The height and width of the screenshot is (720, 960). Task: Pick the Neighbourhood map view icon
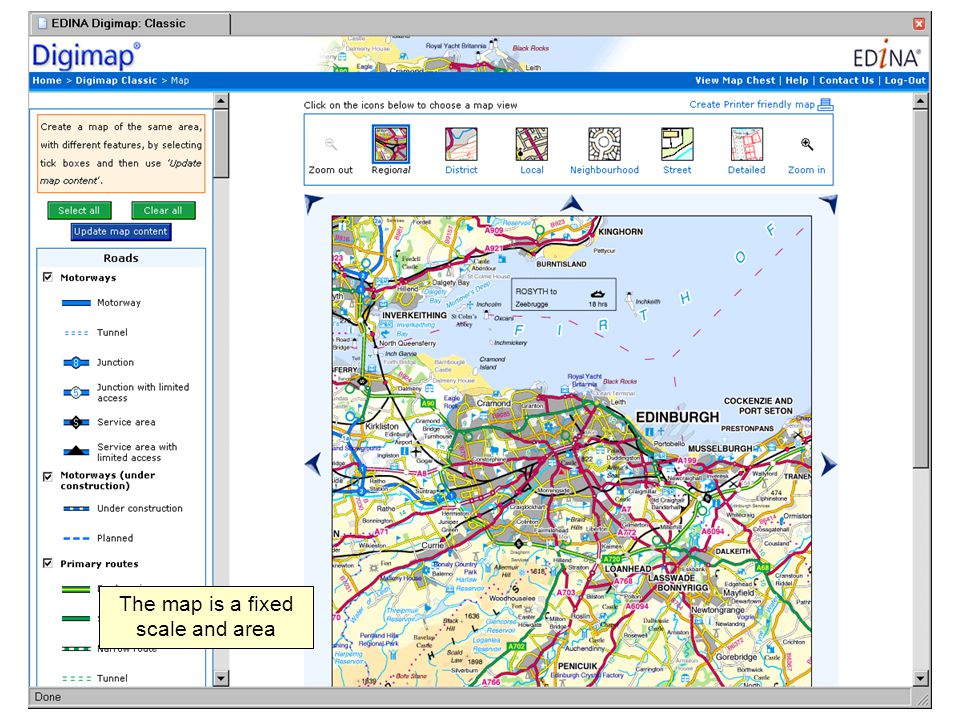pyautogui.click(x=604, y=144)
